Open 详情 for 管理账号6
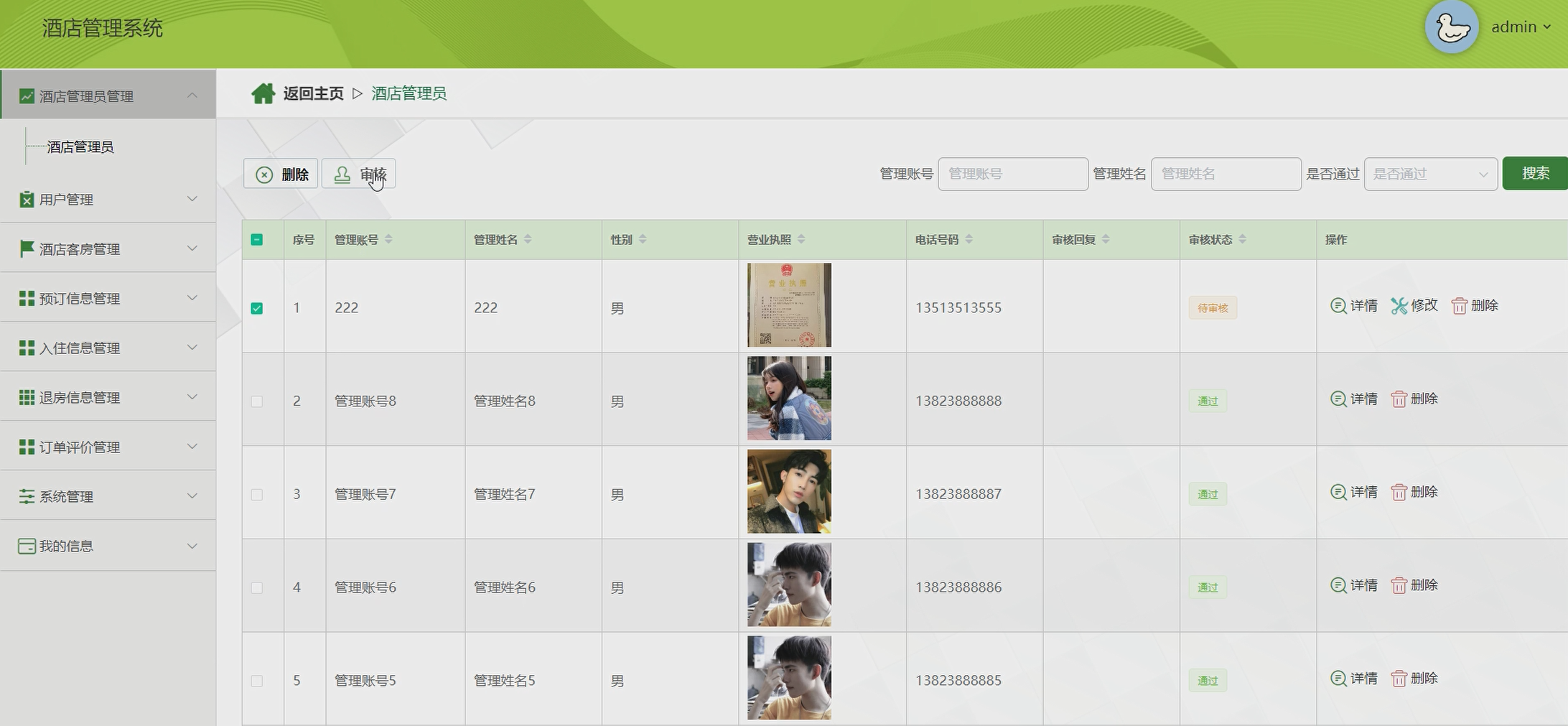1568x726 pixels. pyautogui.click(x=1354, y=586)
